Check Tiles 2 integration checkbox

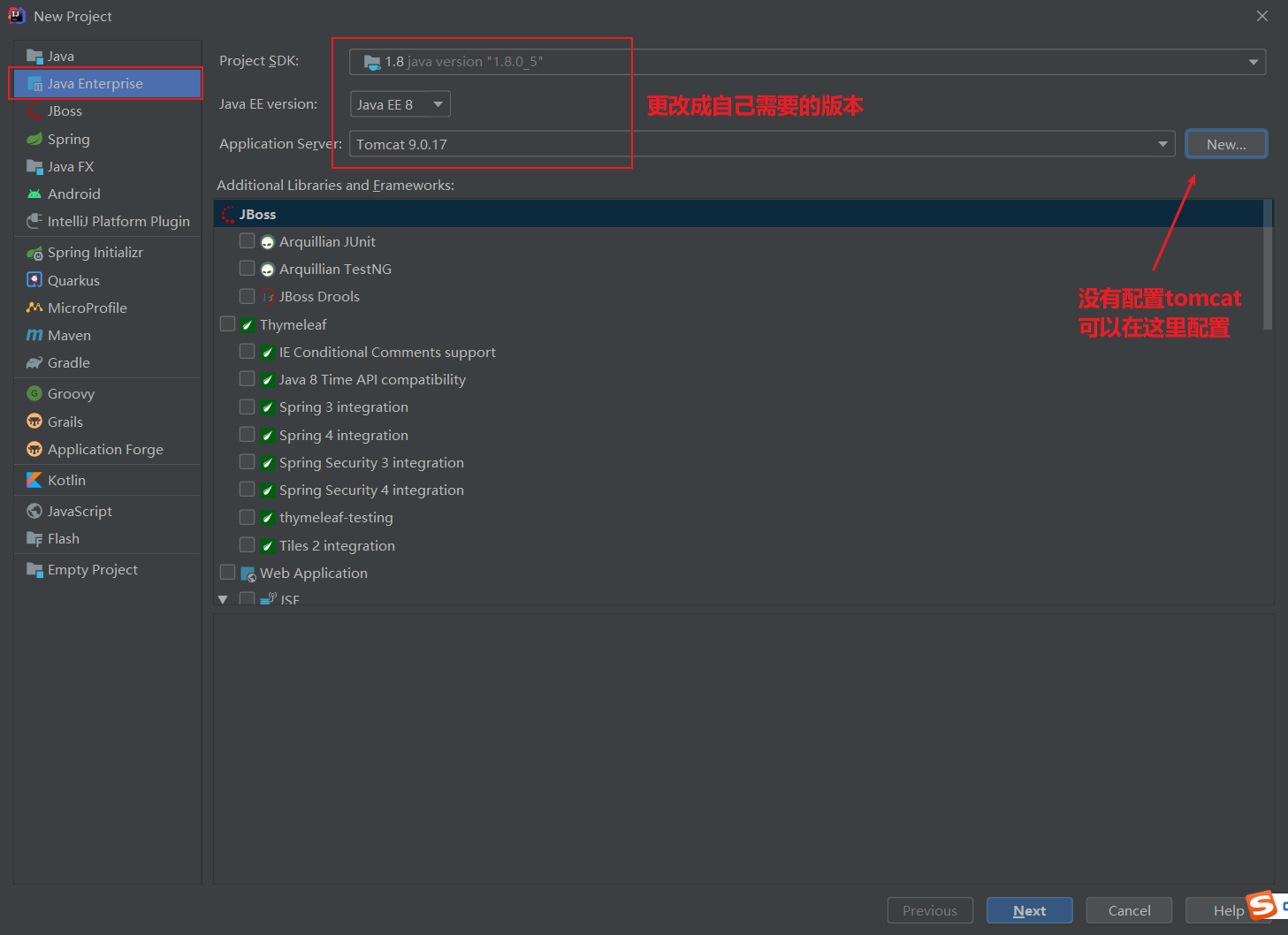[248, 545]
